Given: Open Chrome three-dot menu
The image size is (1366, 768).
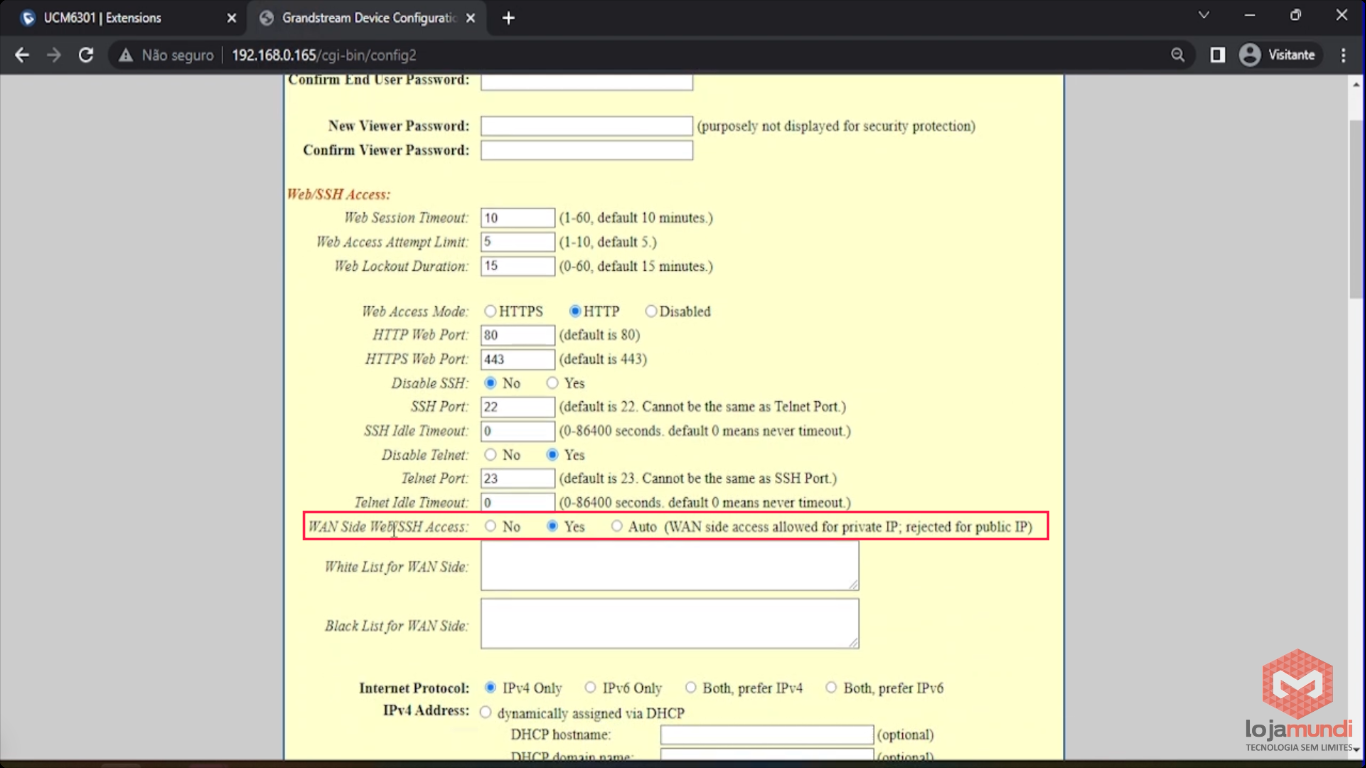Looking at the screenshot, I should (1343, 55).
